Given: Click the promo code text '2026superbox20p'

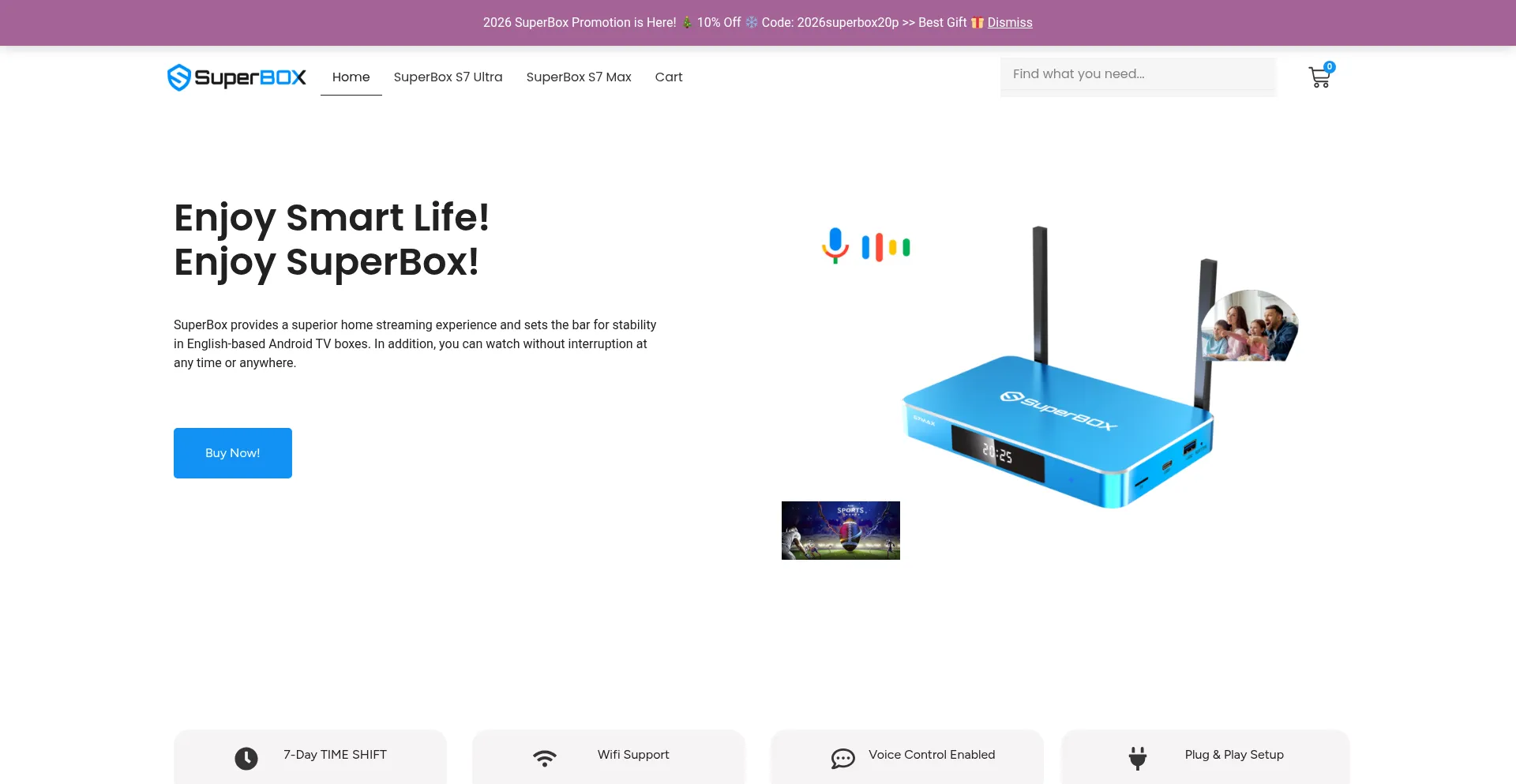Looking at the screenshot, I should click(x=848, y=23).
